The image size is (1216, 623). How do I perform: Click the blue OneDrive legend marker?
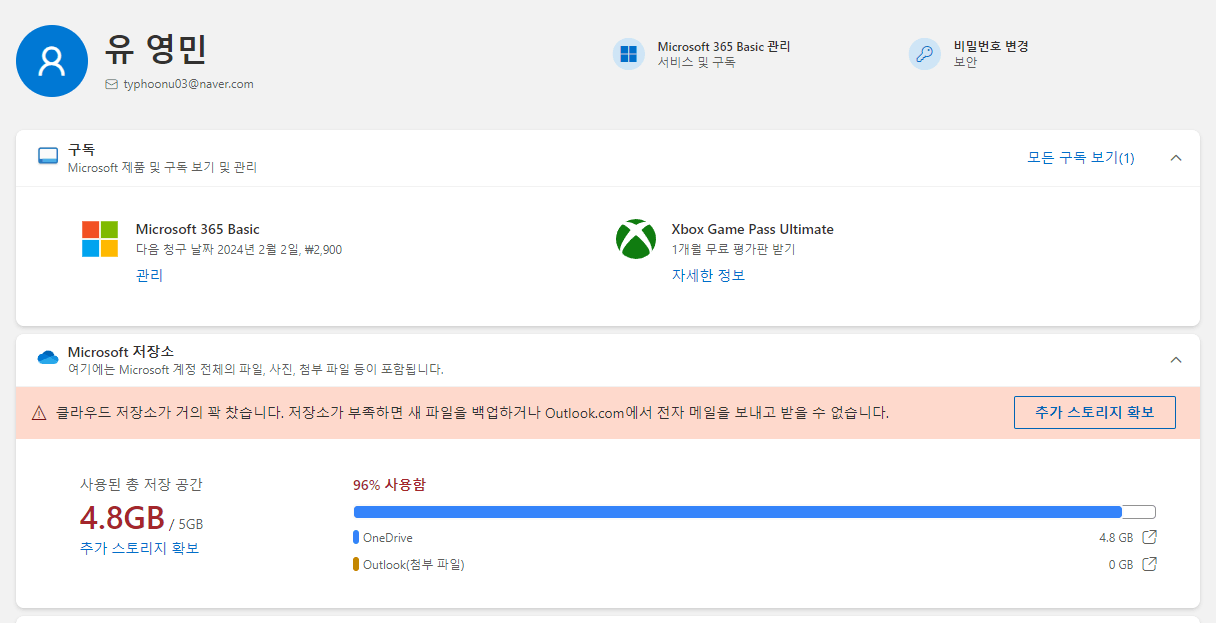pos(356,537)
